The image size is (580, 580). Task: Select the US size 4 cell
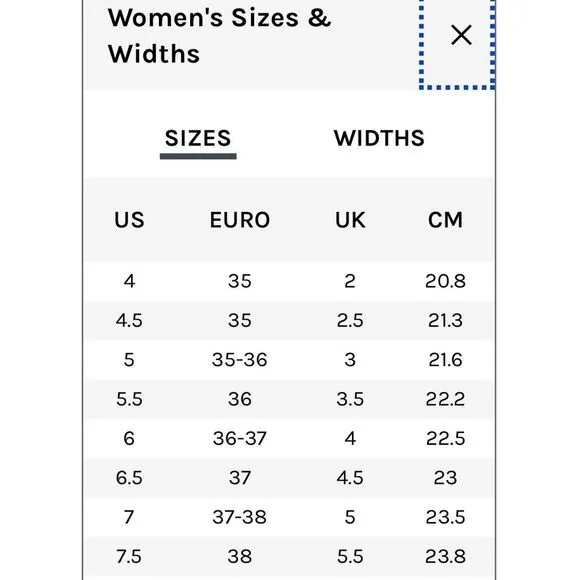tap(129, 281)
